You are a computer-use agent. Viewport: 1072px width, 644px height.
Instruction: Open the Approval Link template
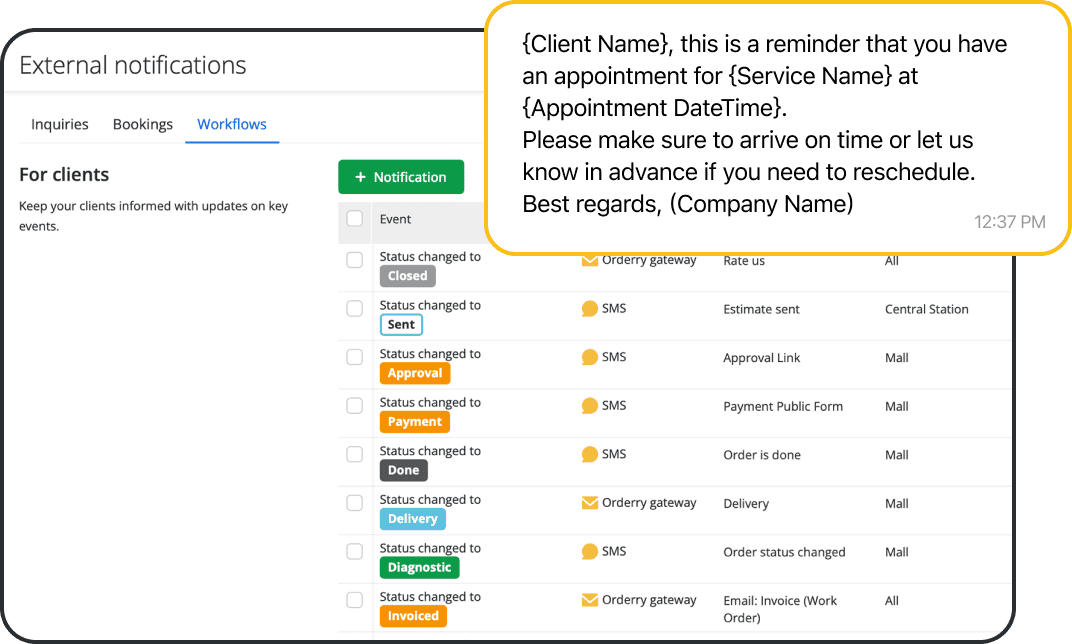[762, 358]
